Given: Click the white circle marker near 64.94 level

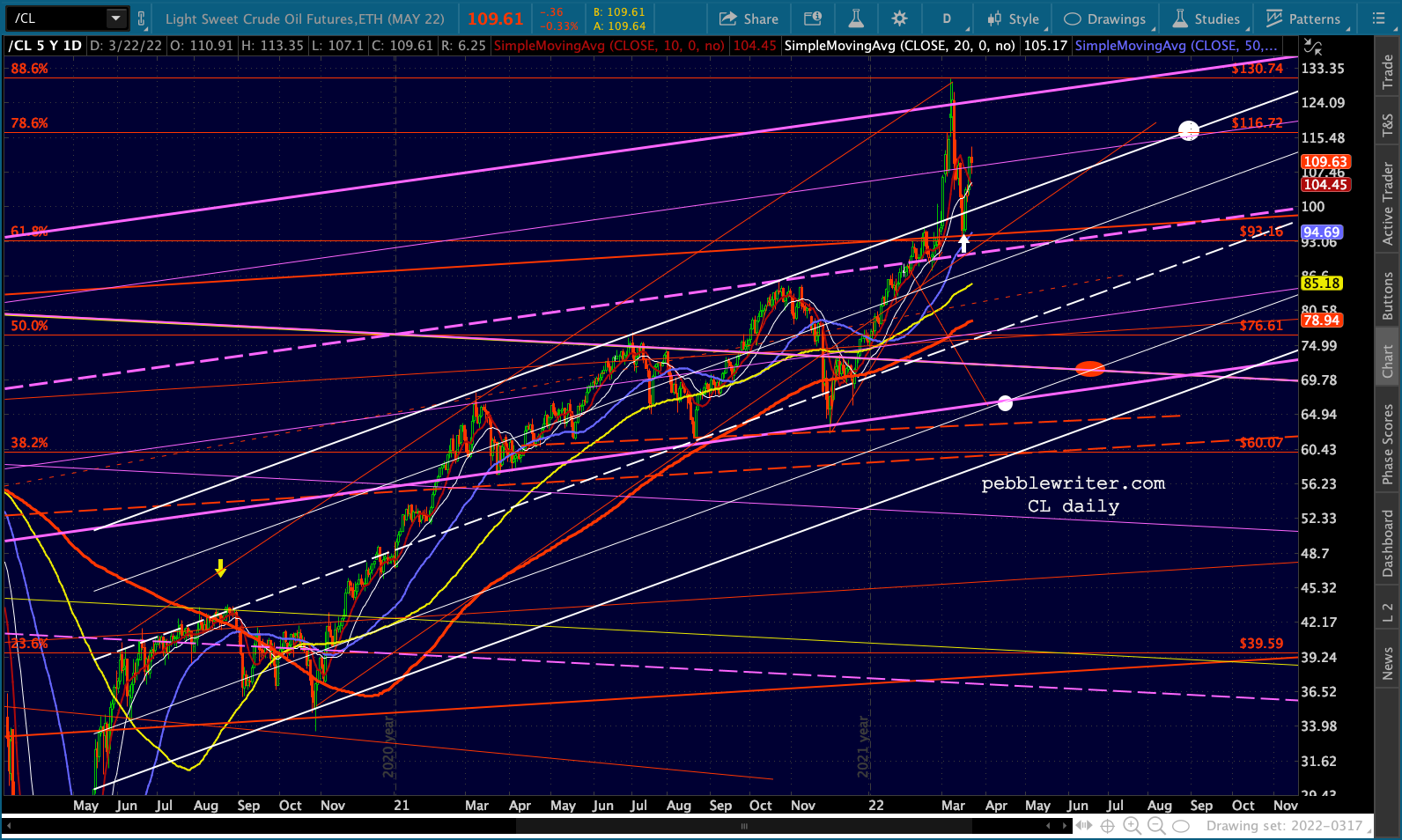Looking at the screenshot, I should pos(1005,403).
